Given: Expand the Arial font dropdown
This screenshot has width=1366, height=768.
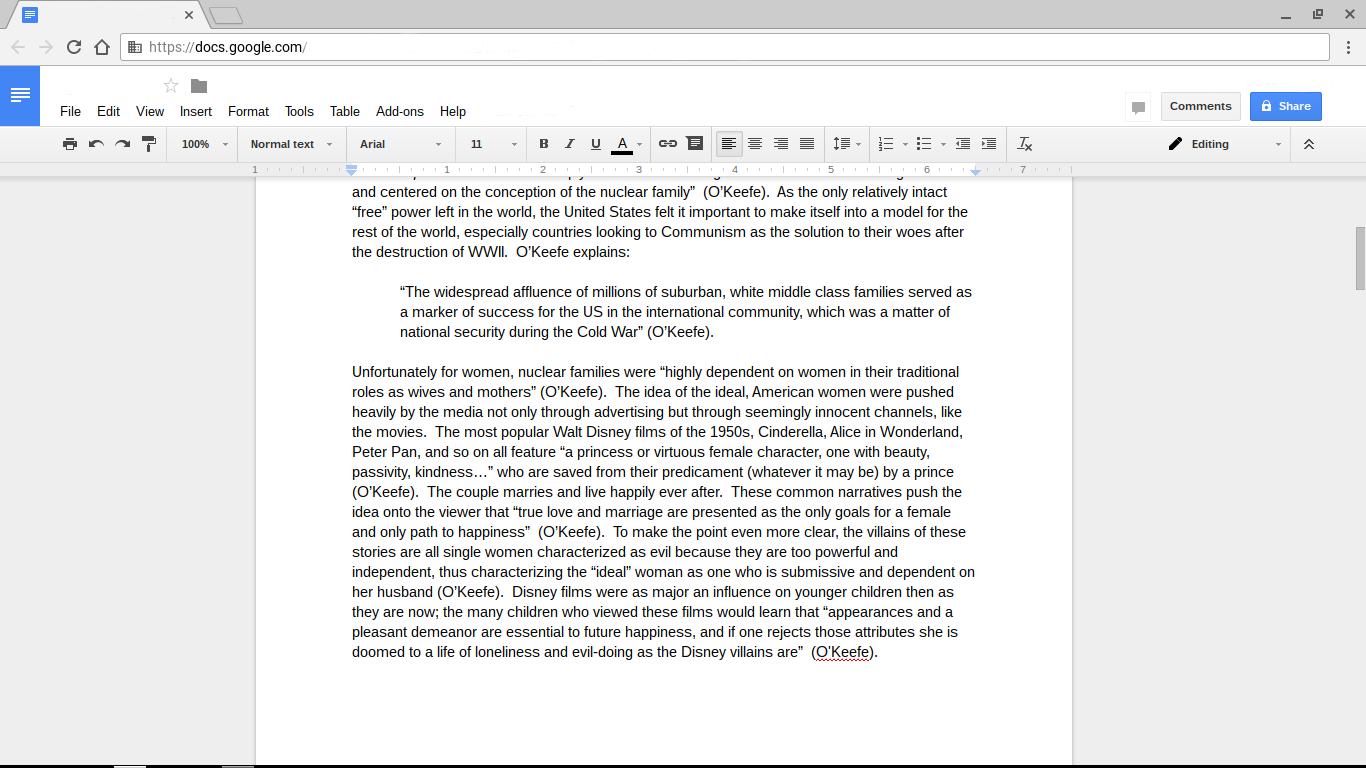Looking at the screenshot, I should [400, 144].
